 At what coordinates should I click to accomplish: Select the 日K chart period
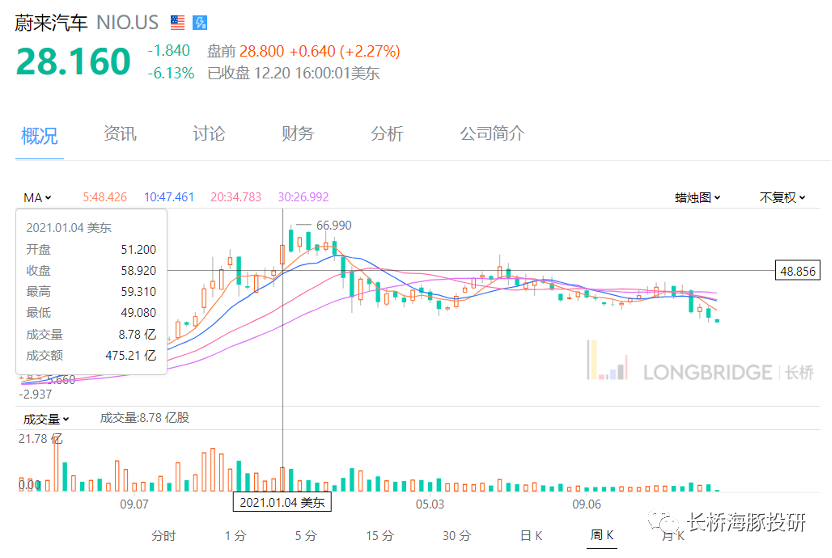tap(531, 536)
